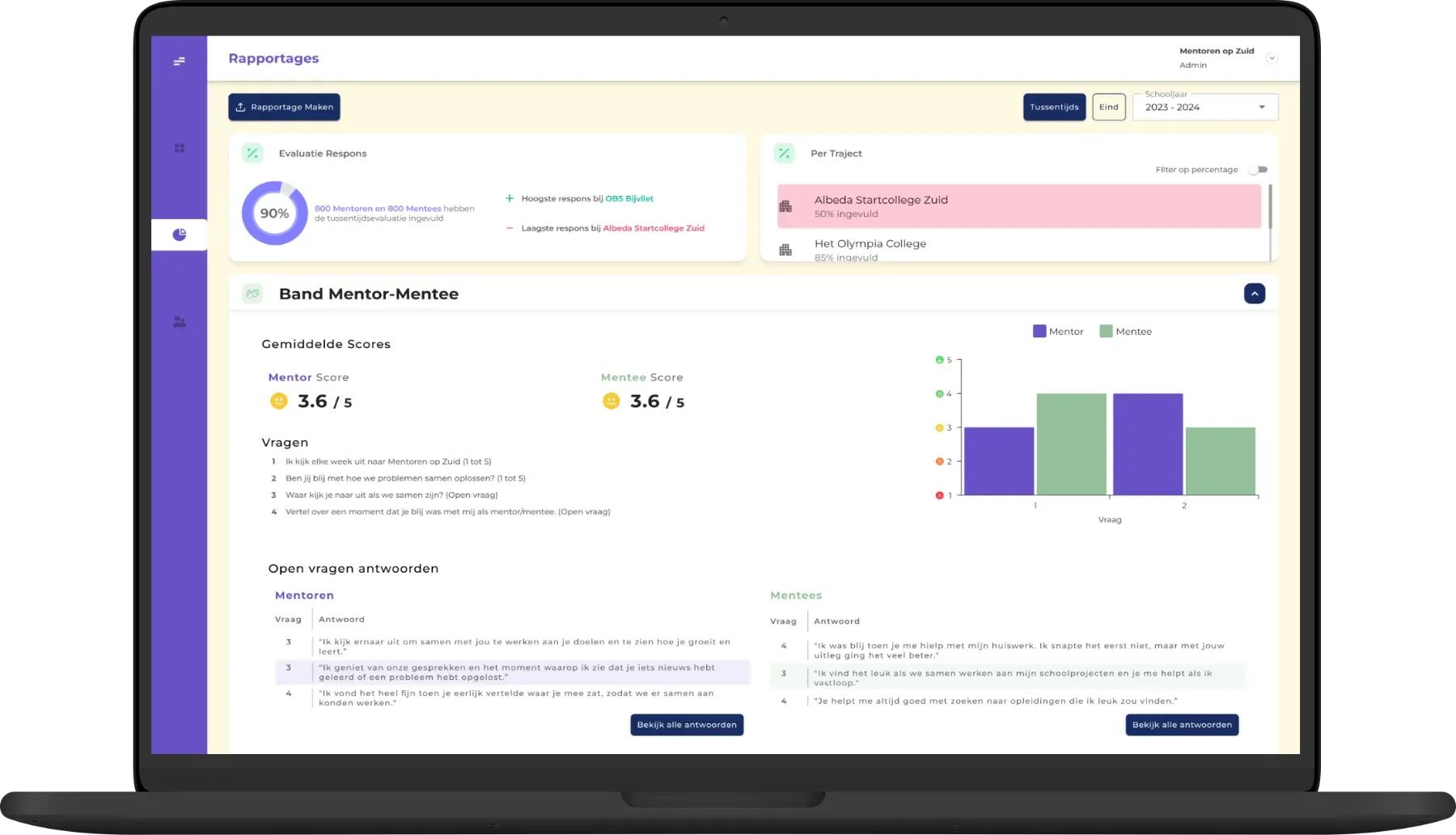
Task: Open the sidebar hamburger menu icon
Action: (179, 61)
